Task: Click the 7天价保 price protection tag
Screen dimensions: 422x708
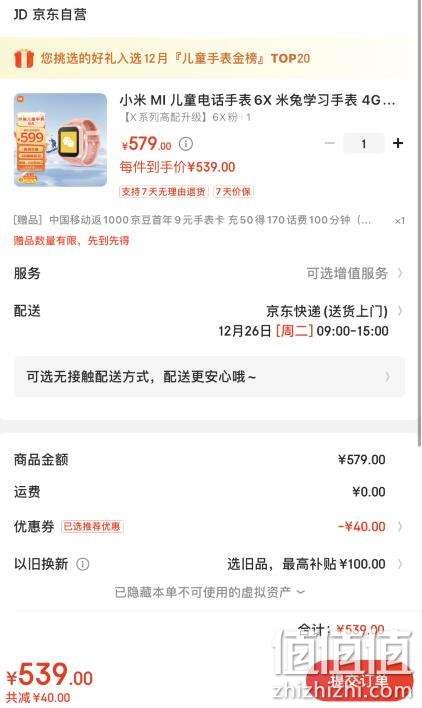Action: [232, 191]
